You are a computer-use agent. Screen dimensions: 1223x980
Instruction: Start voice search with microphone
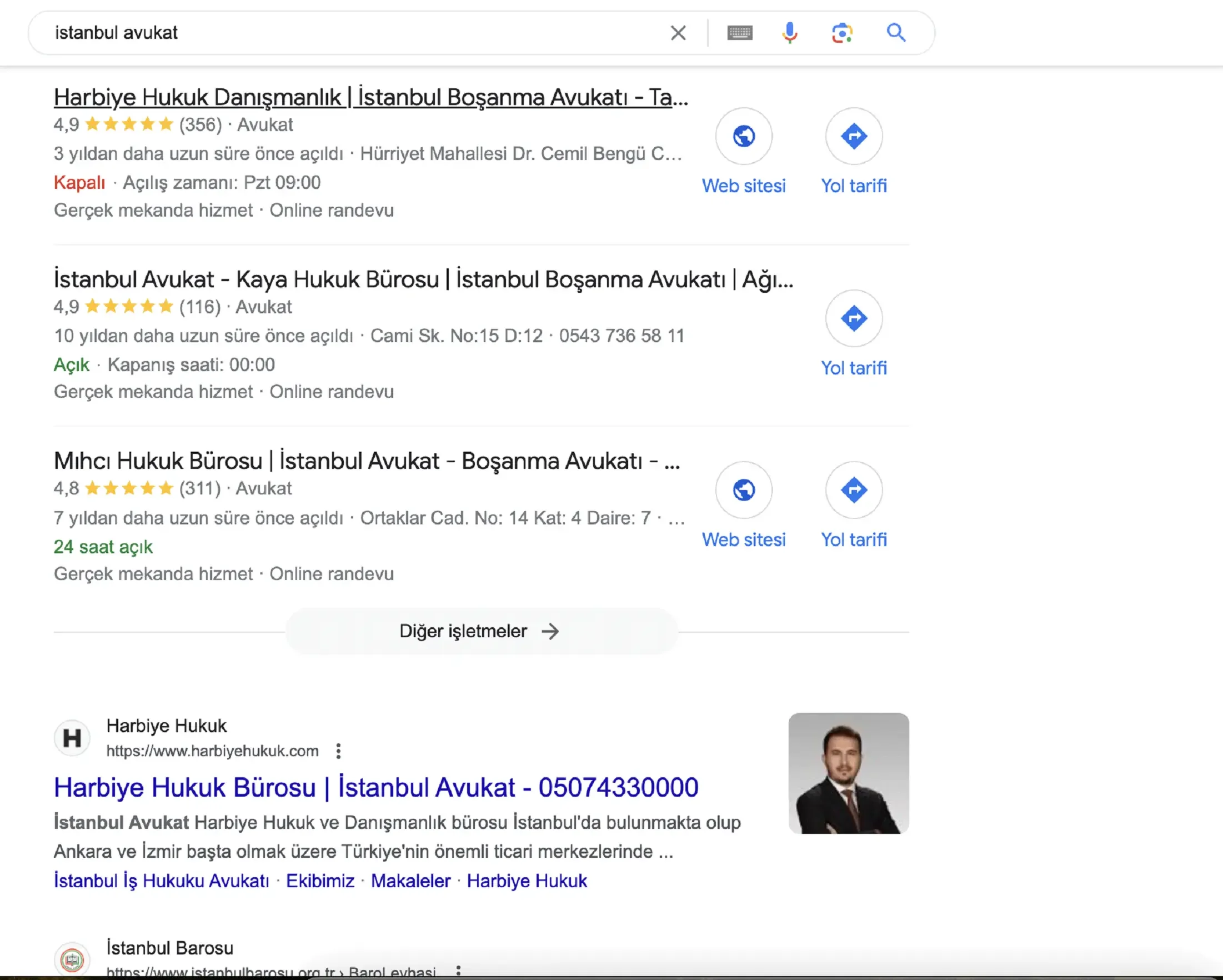(x=789, y=33)
